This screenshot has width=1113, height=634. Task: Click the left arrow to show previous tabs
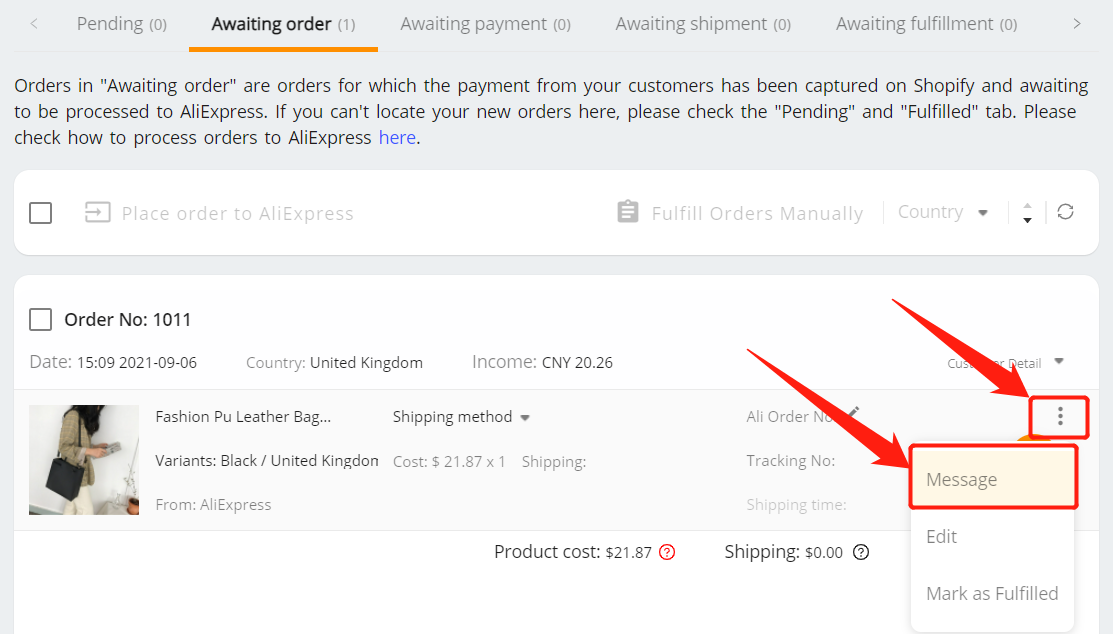[x=33, y=24]
